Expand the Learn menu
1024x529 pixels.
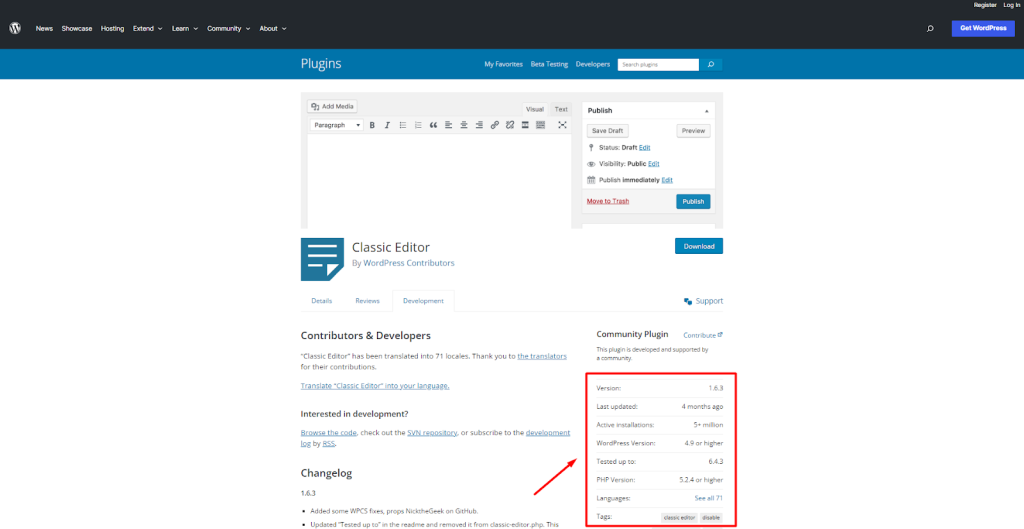point(185,29)
